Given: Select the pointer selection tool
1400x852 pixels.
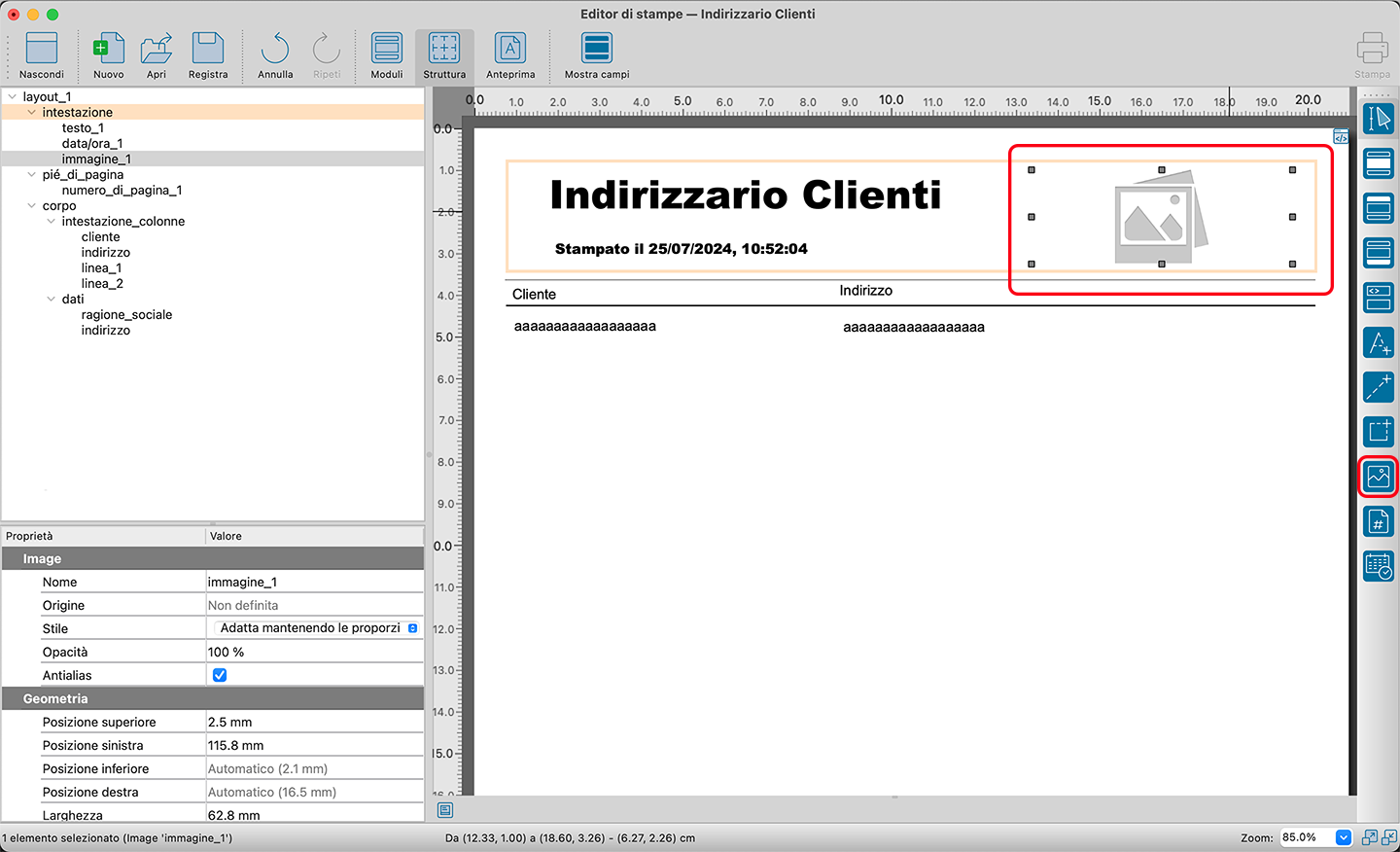Looking at the screenshot, I should click(1378, 119).
